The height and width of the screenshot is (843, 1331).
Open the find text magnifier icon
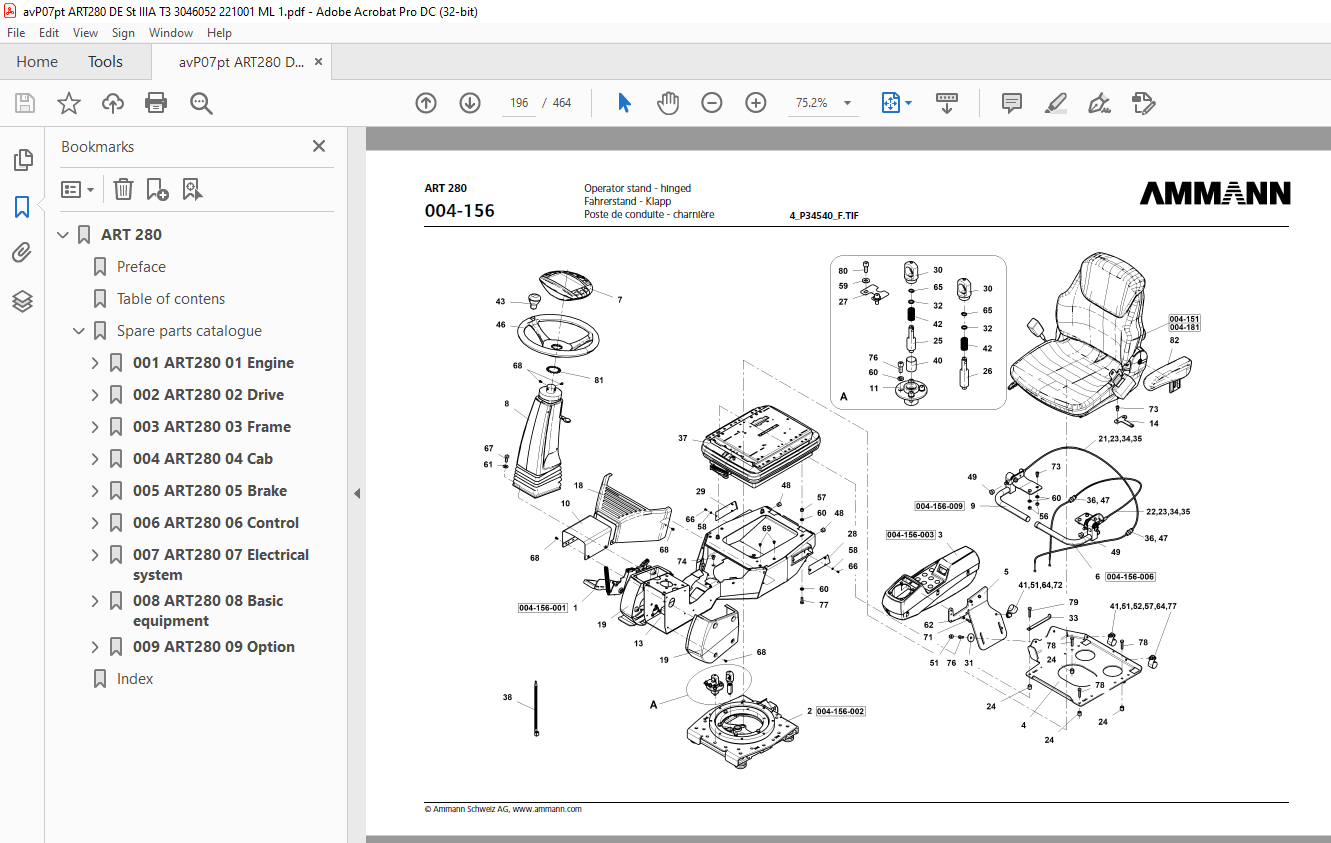coord(201,103)
